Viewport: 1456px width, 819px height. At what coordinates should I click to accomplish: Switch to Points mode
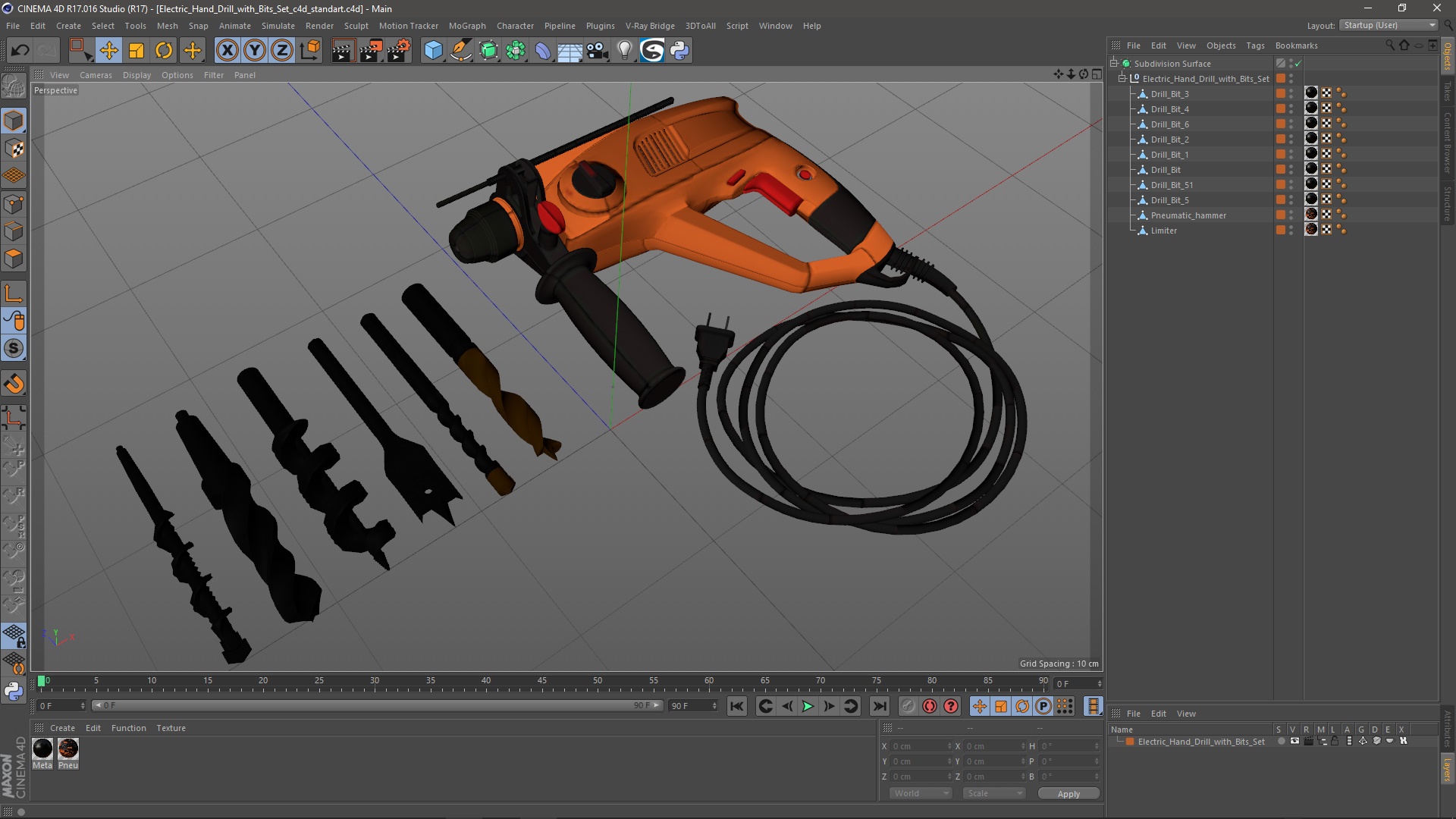click(14, 204)
